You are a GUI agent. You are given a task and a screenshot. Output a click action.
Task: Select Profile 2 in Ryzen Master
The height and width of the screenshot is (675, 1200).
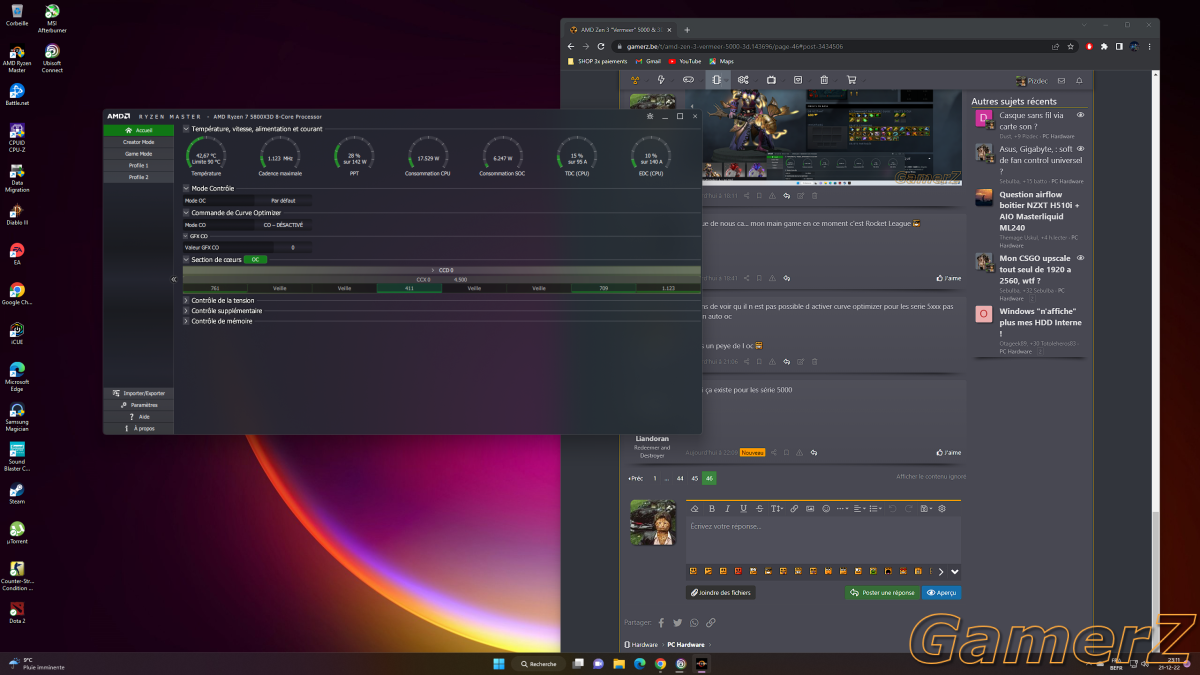click(138, 177)
